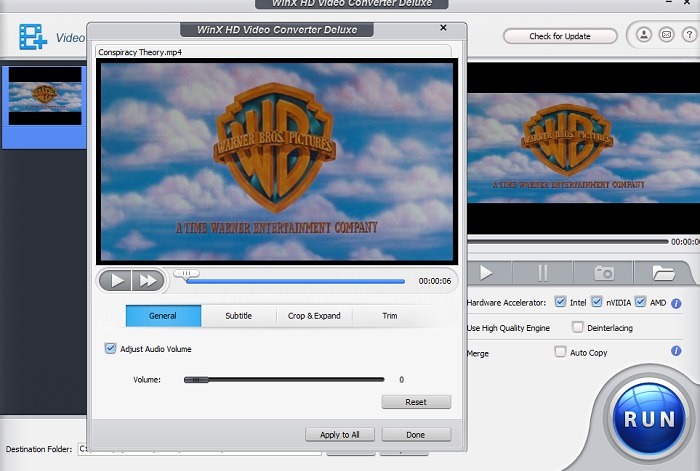The image size is (700, 471).
Task: Click the add Video icon in toolbar
Action: point(33,37)
